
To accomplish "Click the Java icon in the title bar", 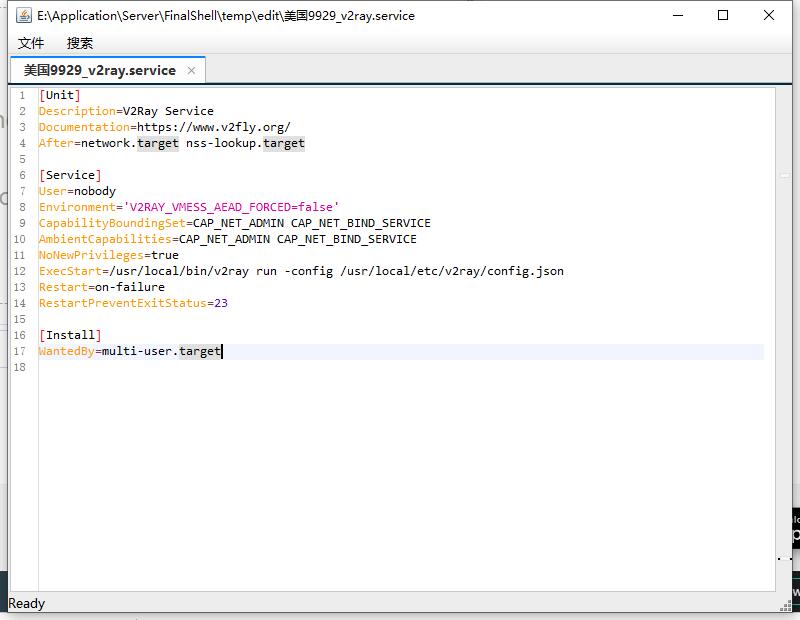I will (x=23, y=15).
